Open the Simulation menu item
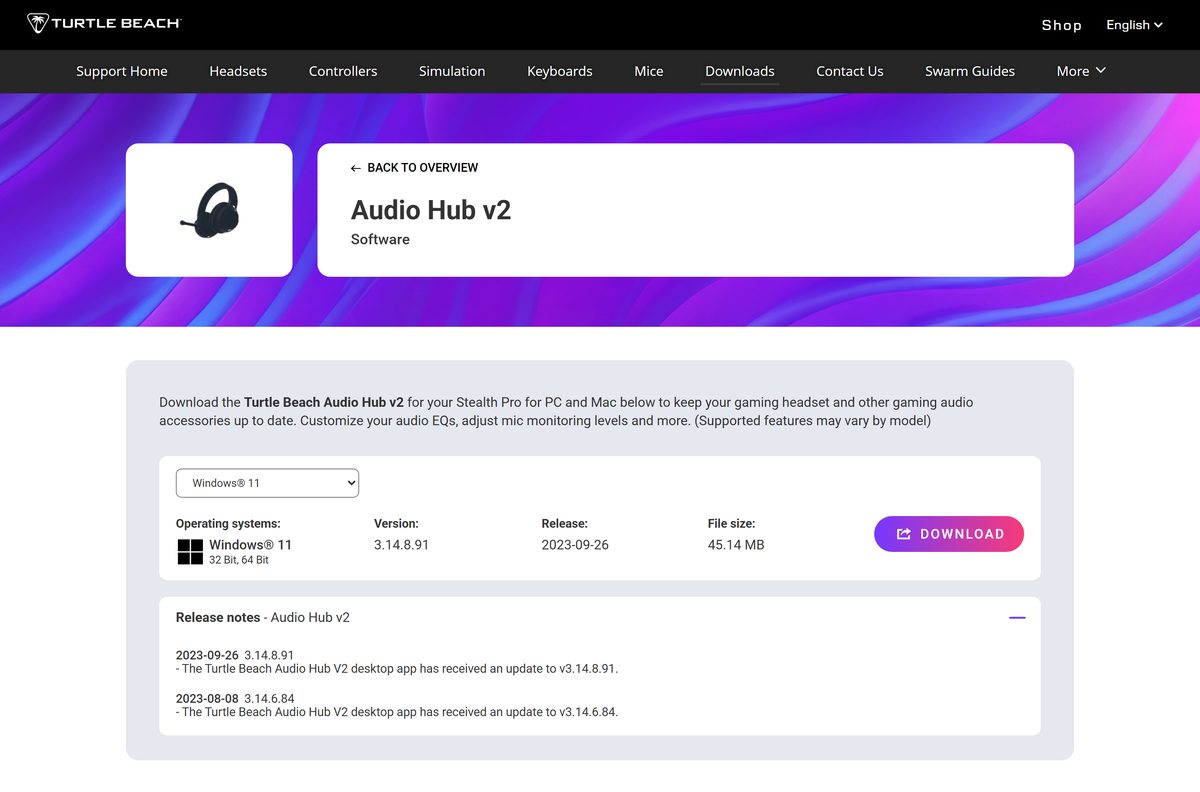Image resolution: width=1200 pixels, height=792 pixels. [452, 71]
